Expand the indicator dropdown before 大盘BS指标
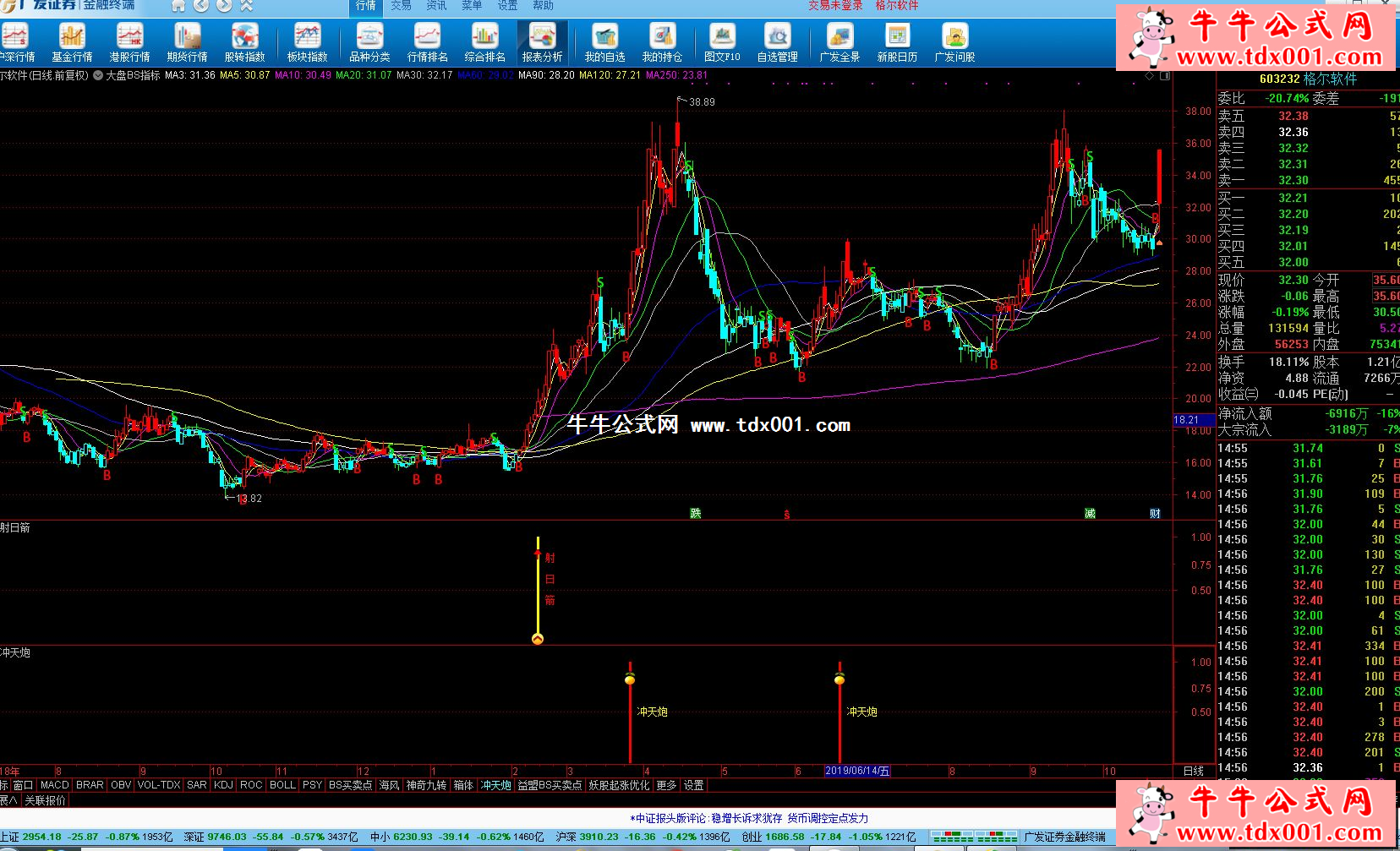 (98, 75)
